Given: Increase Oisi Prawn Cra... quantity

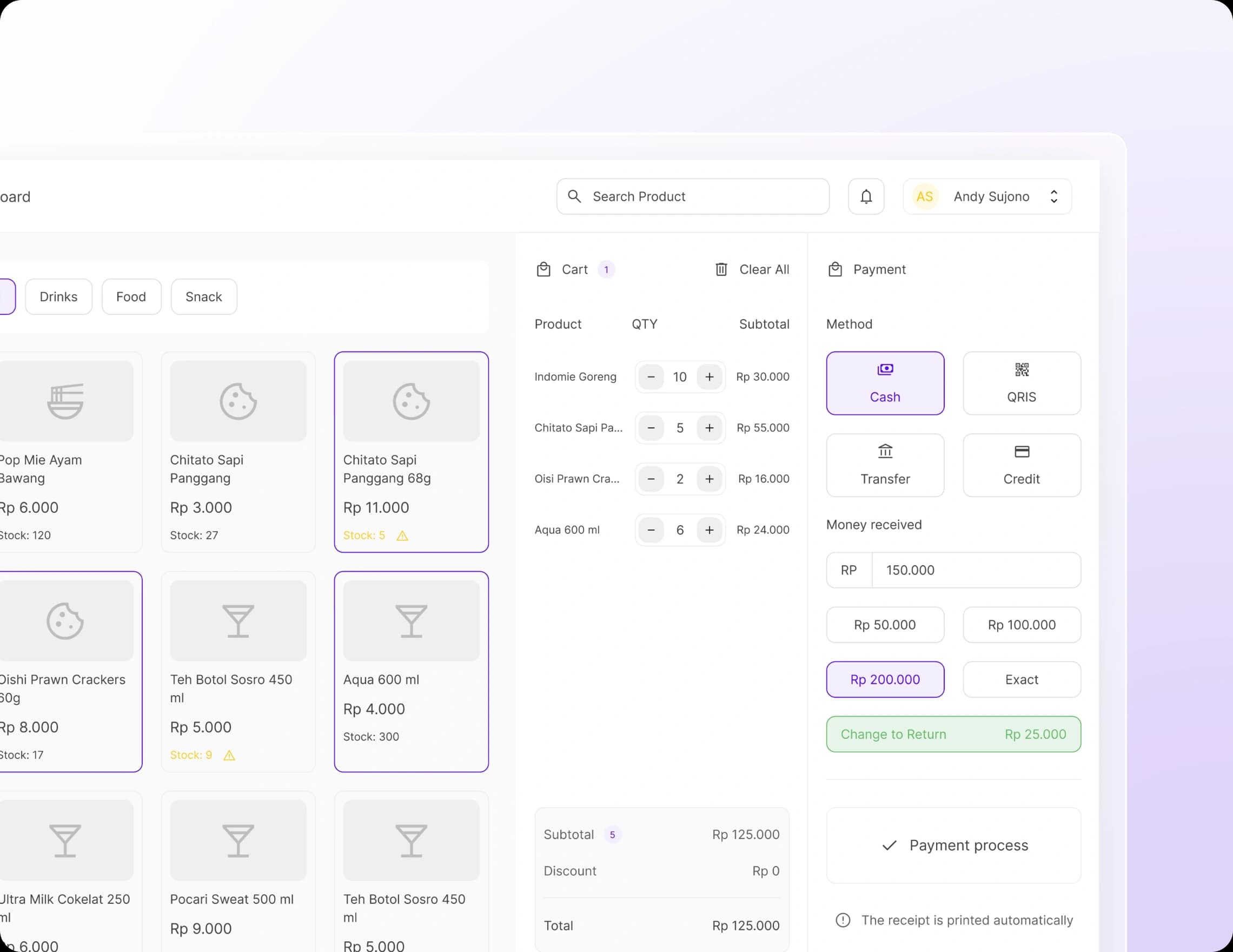Looking at the screenshot, I should click(709, 479).
